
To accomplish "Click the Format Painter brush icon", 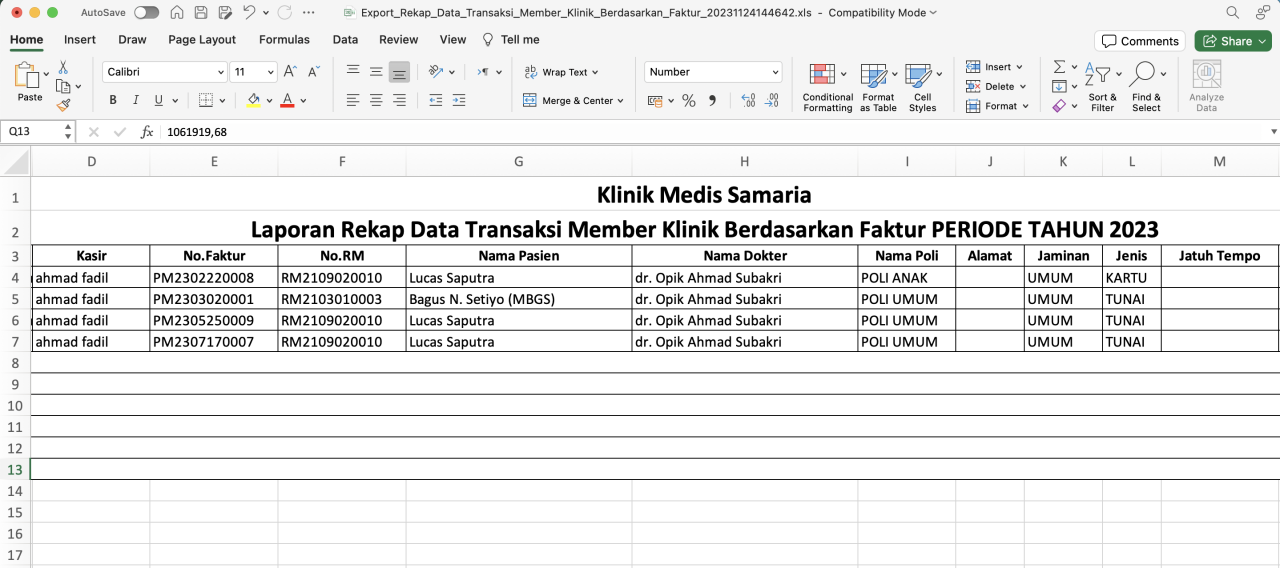I will tap(63, 105).
